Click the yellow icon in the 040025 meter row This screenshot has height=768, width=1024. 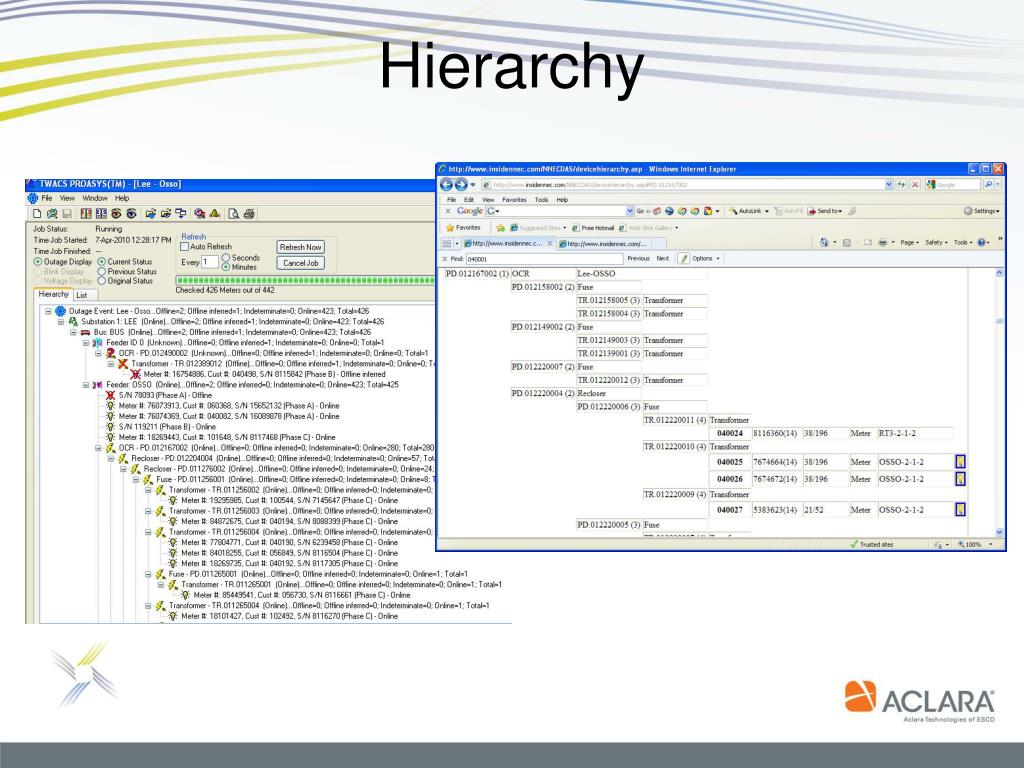pyautogui.click(x=961, y=462)
